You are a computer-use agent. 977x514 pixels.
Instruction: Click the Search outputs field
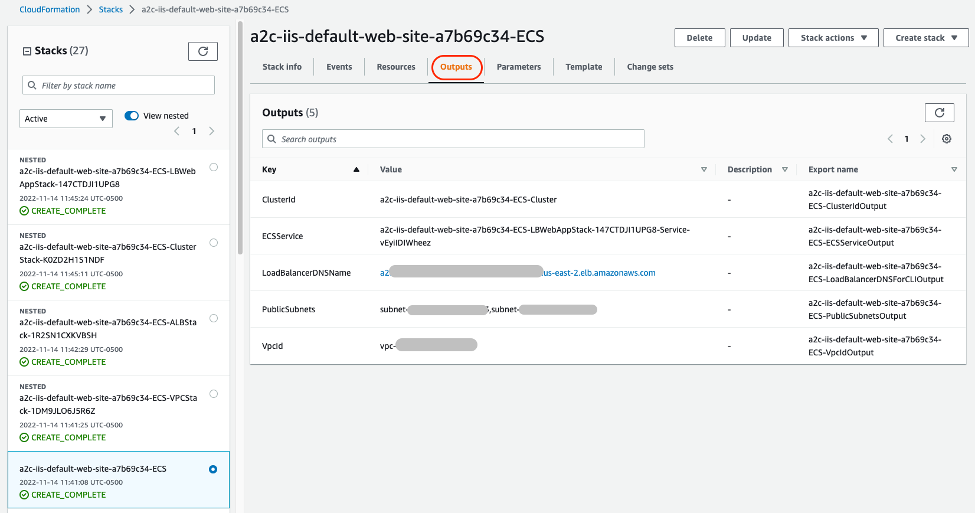tap(453, 139)
